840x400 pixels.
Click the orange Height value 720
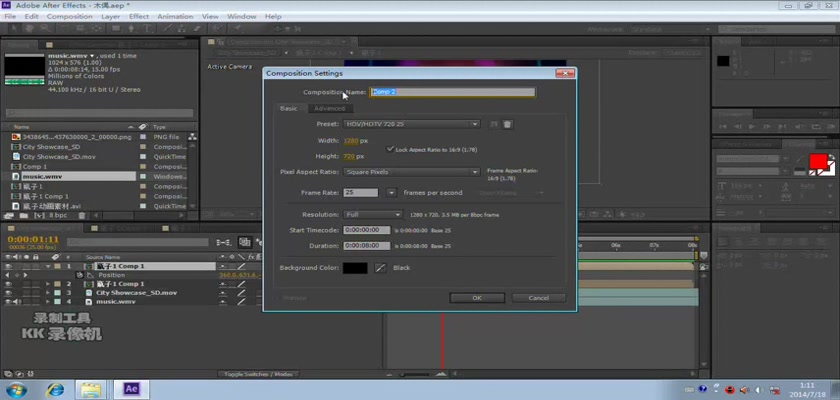(349, 156)
